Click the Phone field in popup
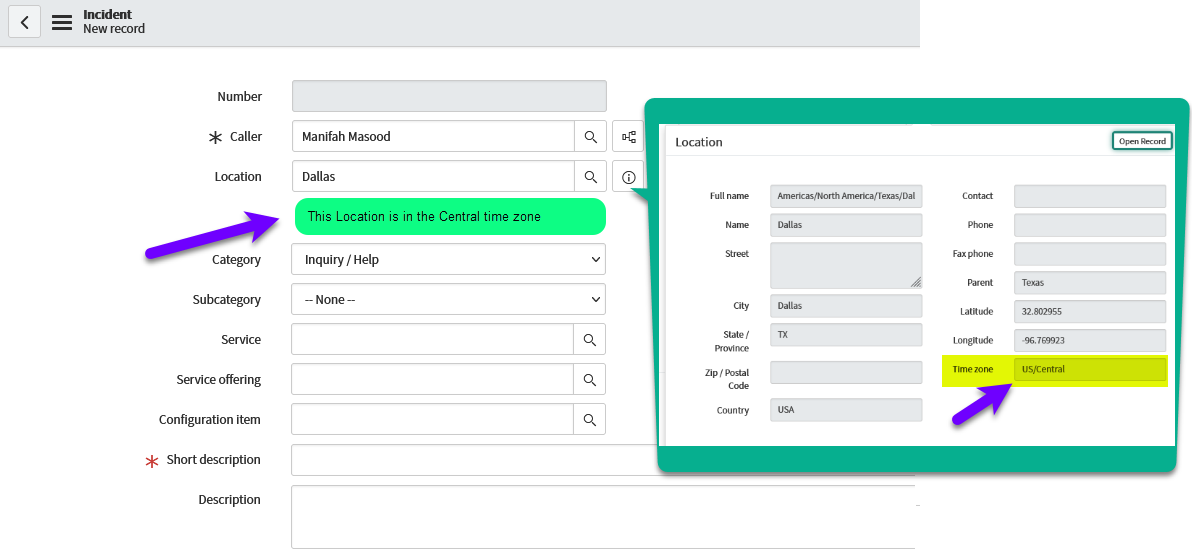The width and height of the screenshot is (1192, 555). (x=1090, y=224)
